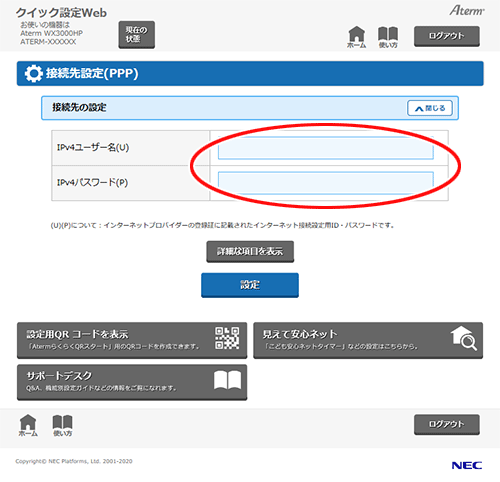
Task: Focus the IPv4ユーザー名(U) input field
Action: (326, 147)
